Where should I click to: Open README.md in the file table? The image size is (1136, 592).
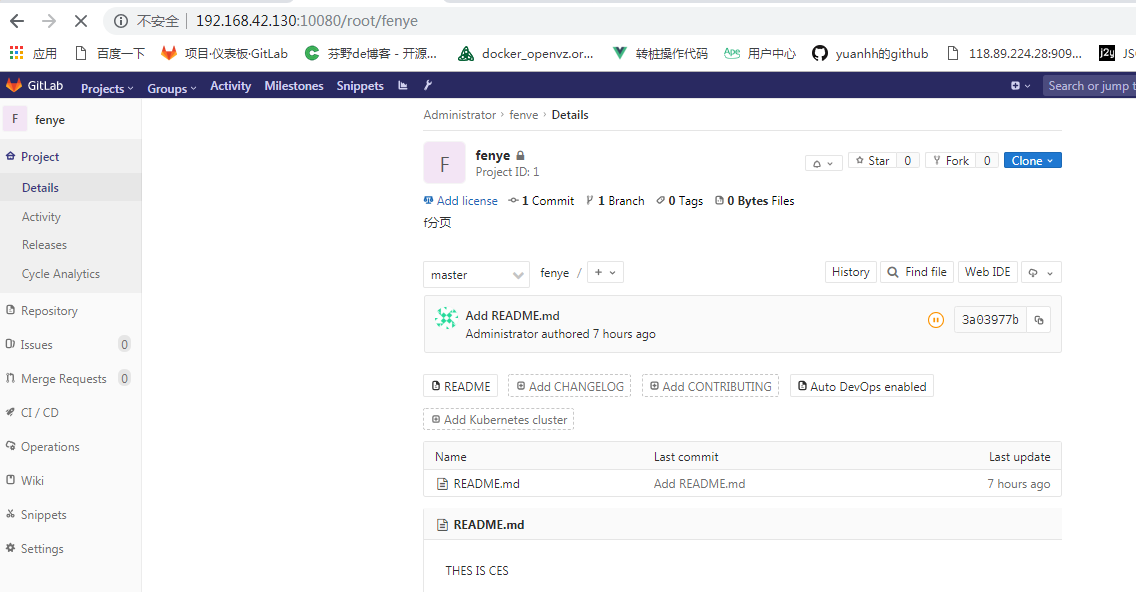tap(486, 483)
